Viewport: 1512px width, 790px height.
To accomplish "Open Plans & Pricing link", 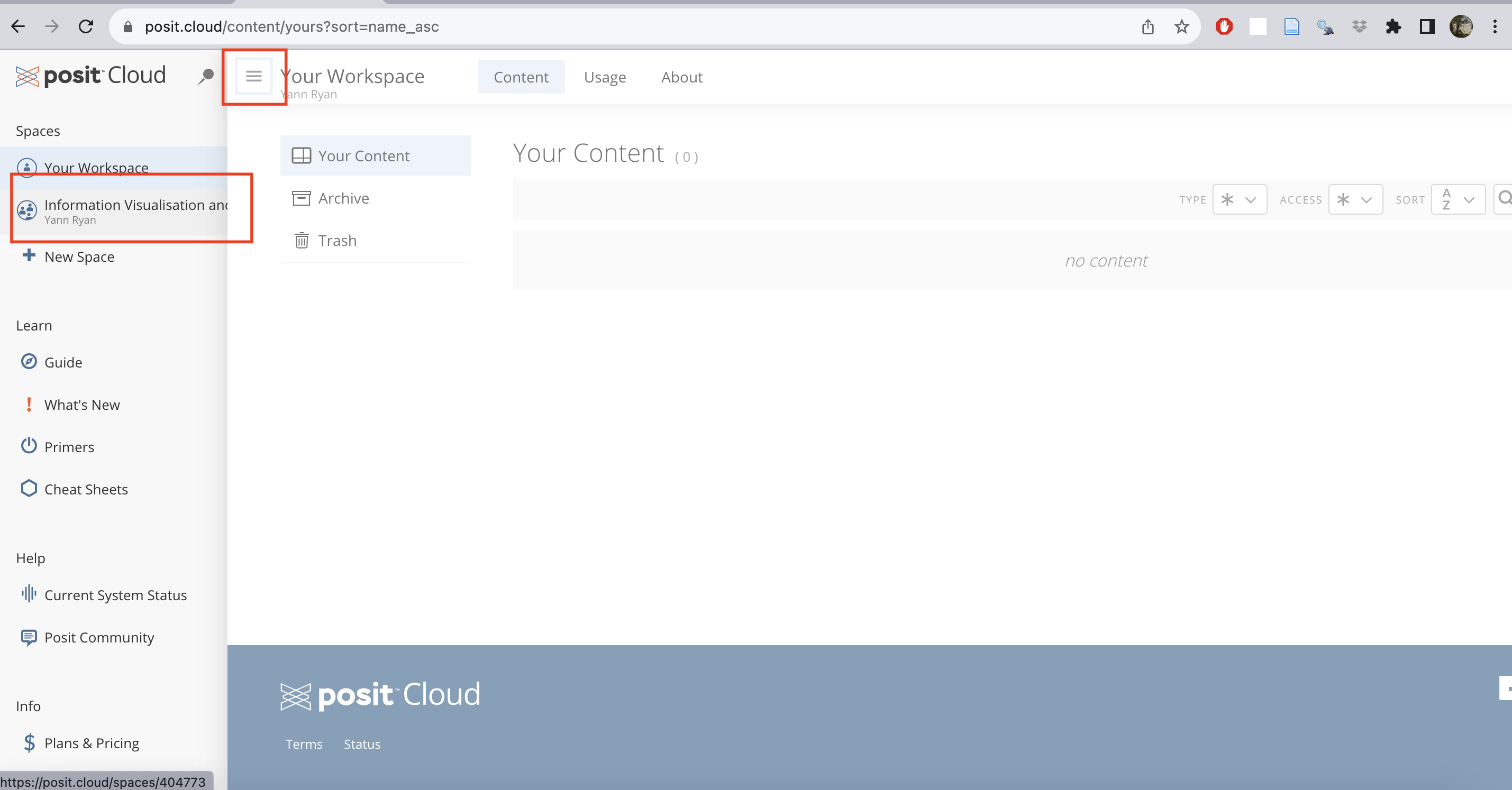I will coord(92,743).
